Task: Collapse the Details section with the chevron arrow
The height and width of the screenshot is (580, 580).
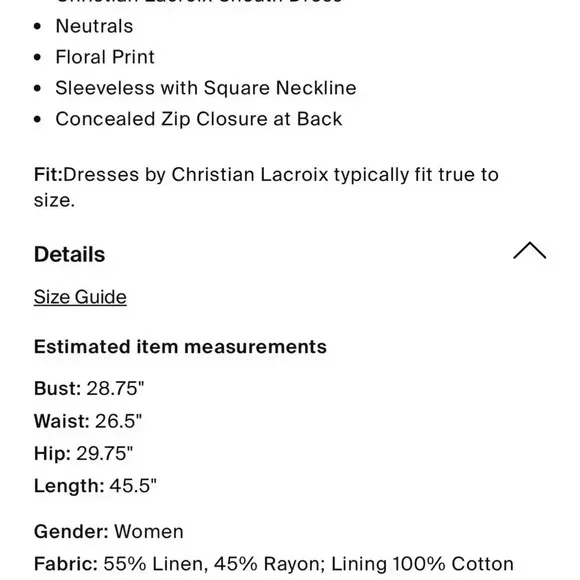Action: [x=529, y=250]
